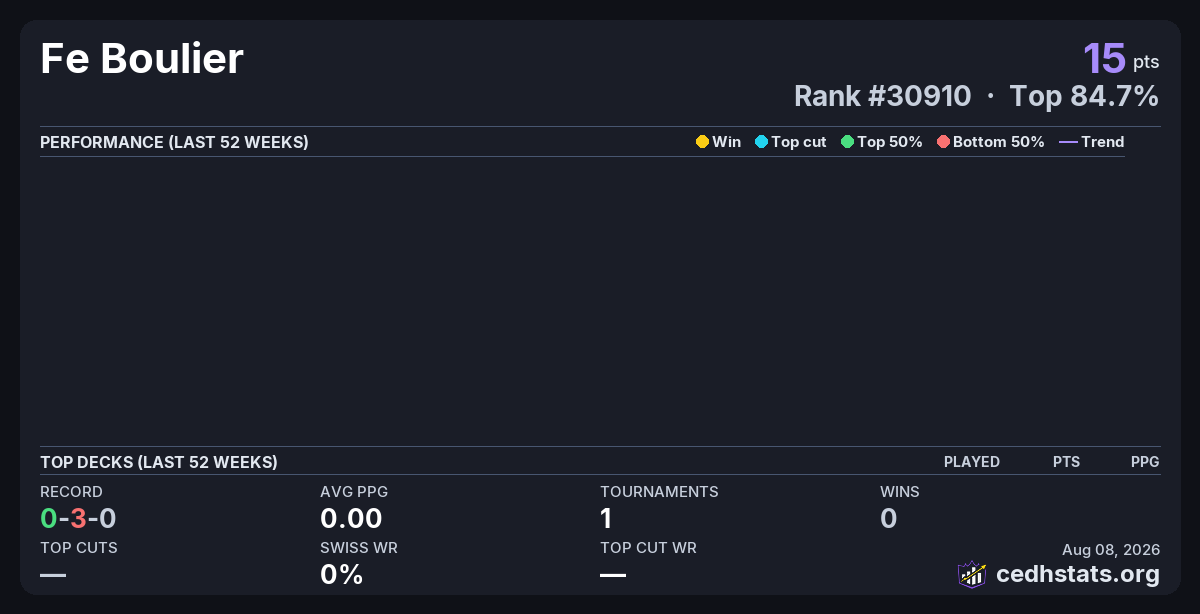Select the Top Decks (Last 52 Weeks) header
The image size is (1200, 614).
(x=159, y=462)
